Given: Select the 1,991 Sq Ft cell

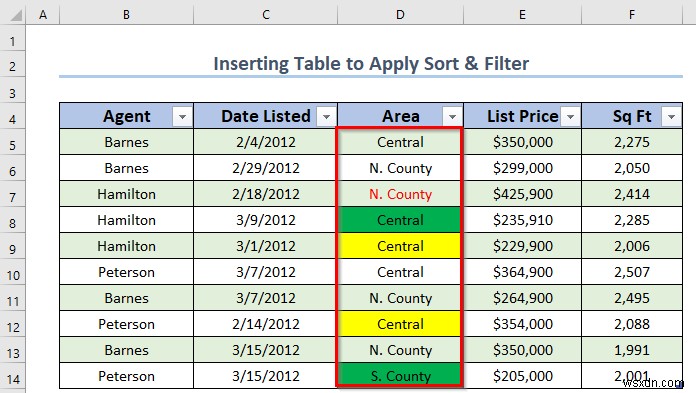Looking at the screenshot, I should [x=632, y=350].
